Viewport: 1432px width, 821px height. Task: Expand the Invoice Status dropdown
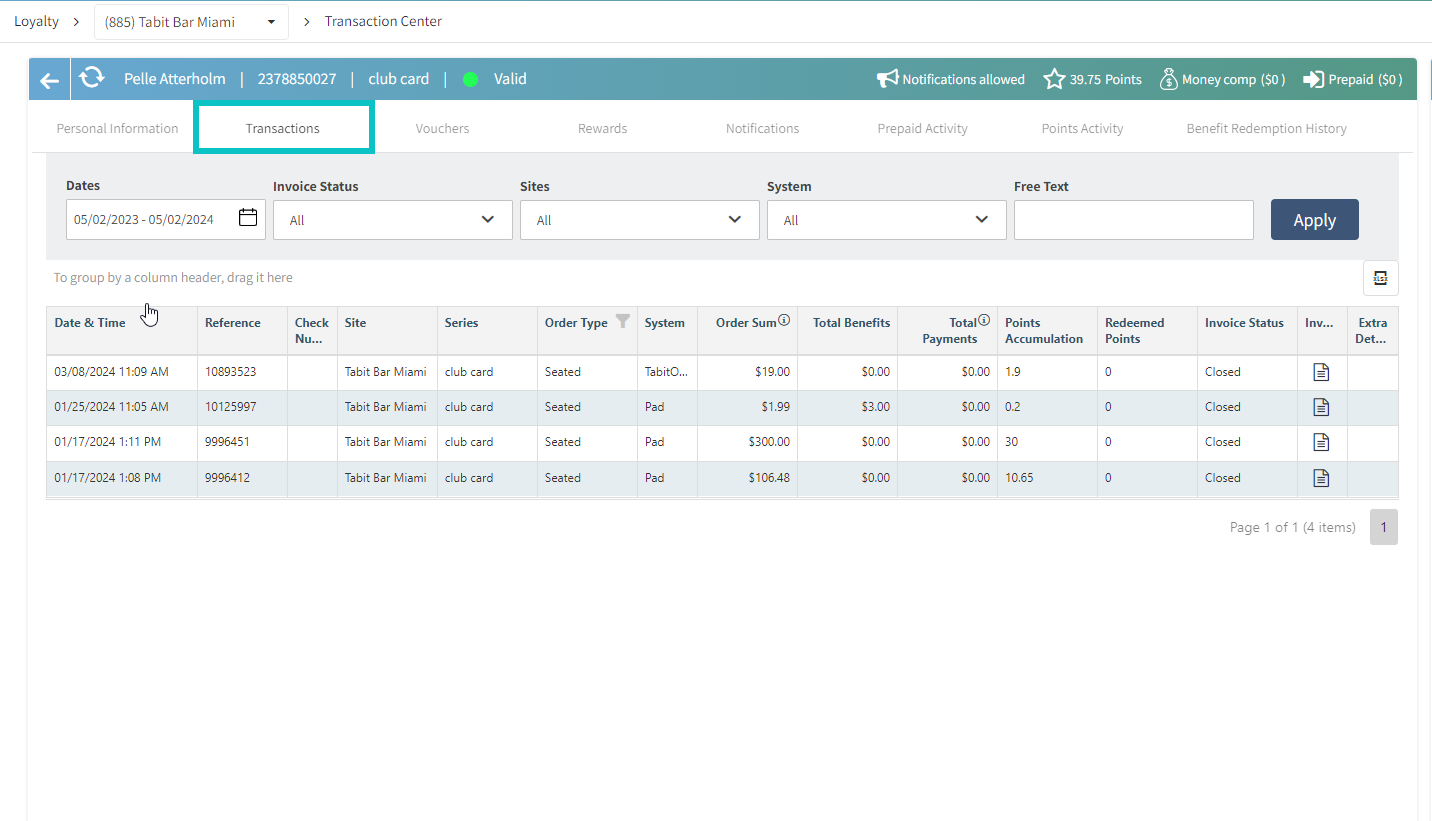(x=392, y=220)
